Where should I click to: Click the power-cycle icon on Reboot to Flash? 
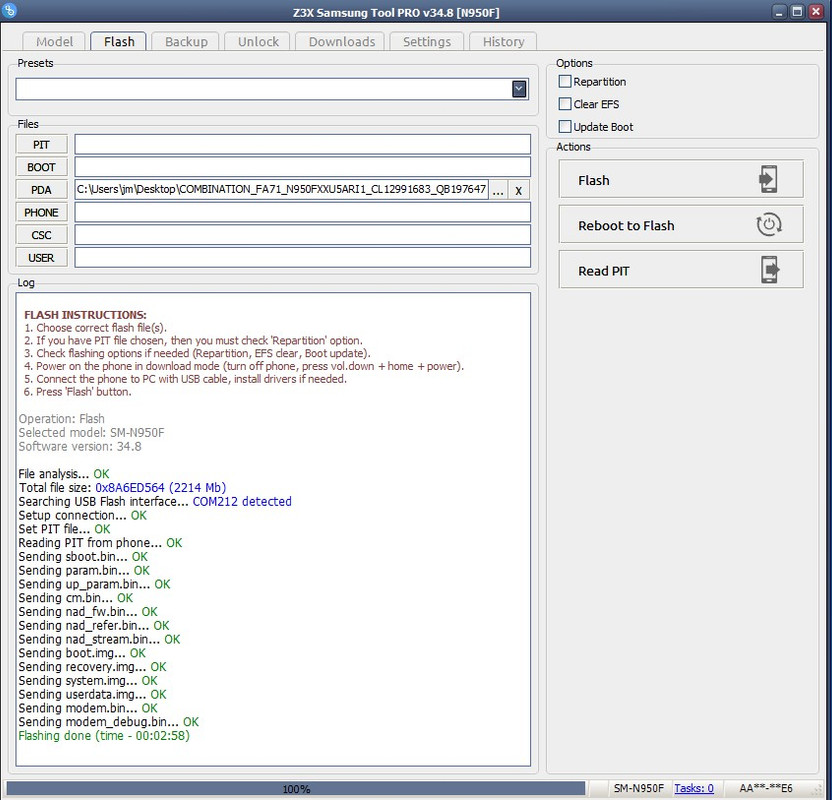tap(768, 224)
